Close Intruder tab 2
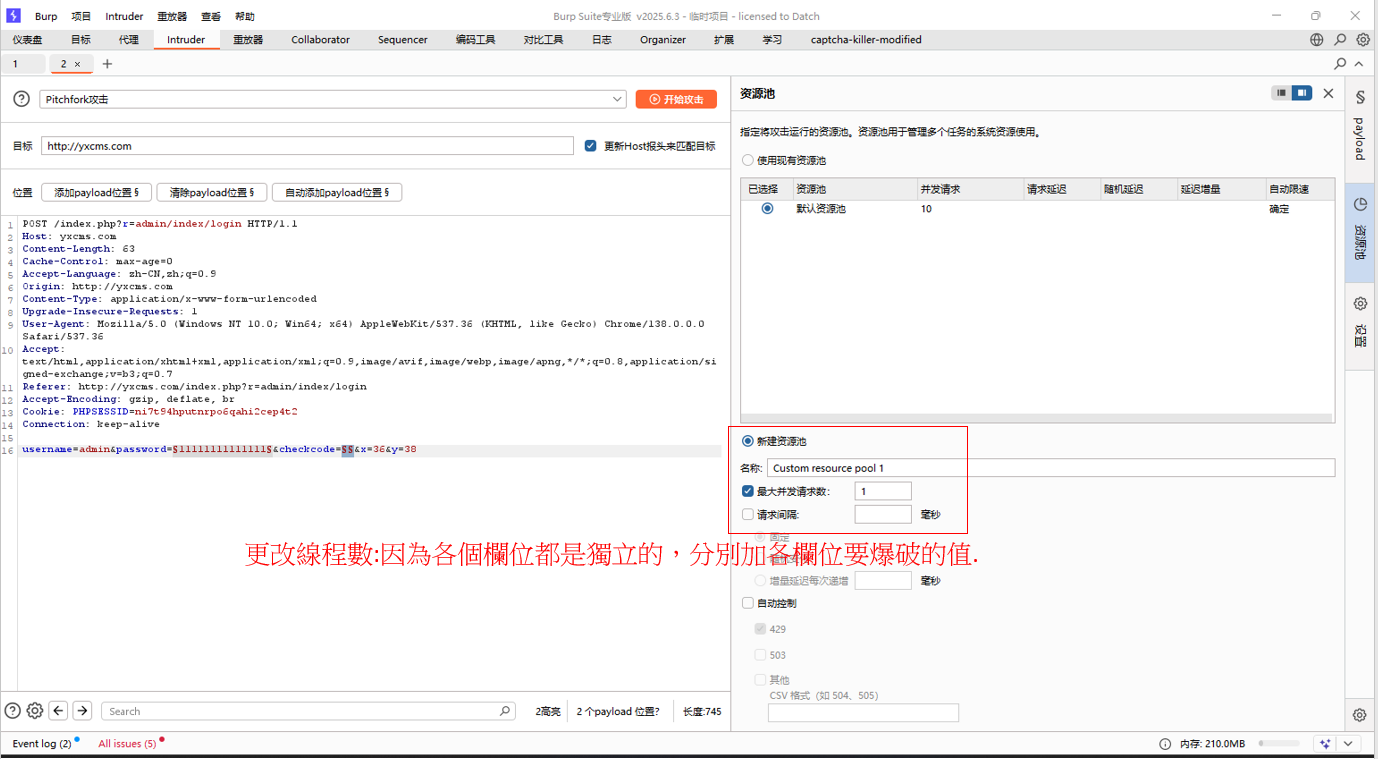This screenshot has width=1378, height=759. pos(77,64)
